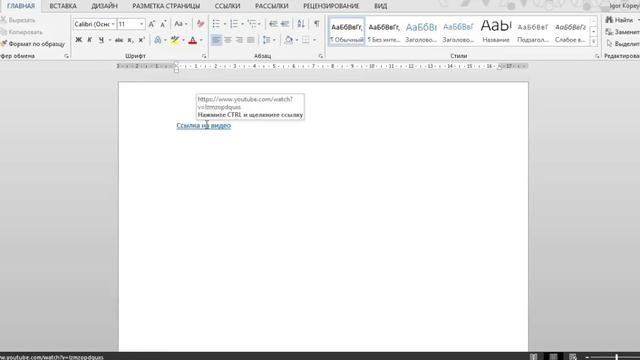Align text left

click(216, 40)
